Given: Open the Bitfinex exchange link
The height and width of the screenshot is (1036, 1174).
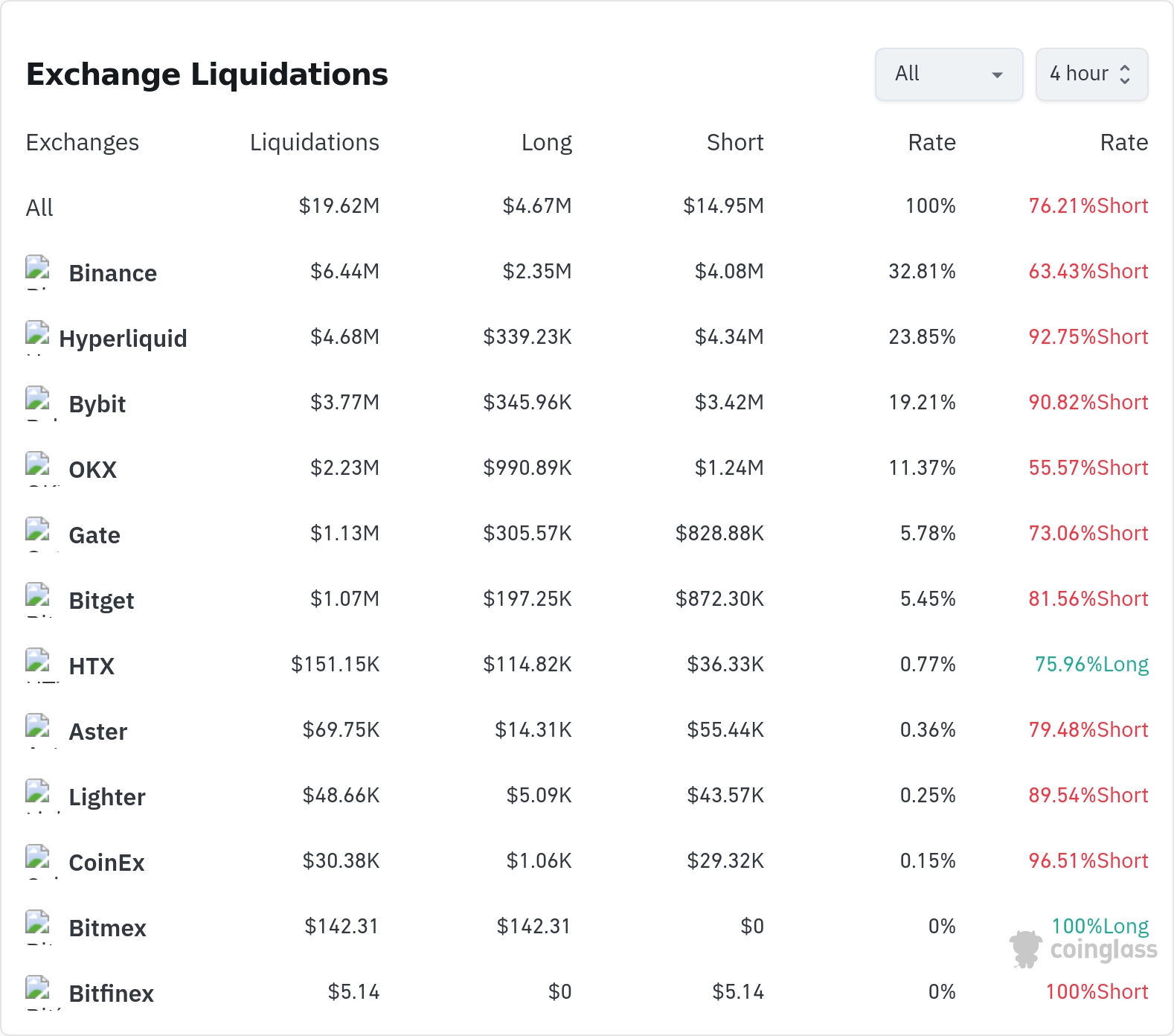Looking at the screenshot, I should coord(111,994).
